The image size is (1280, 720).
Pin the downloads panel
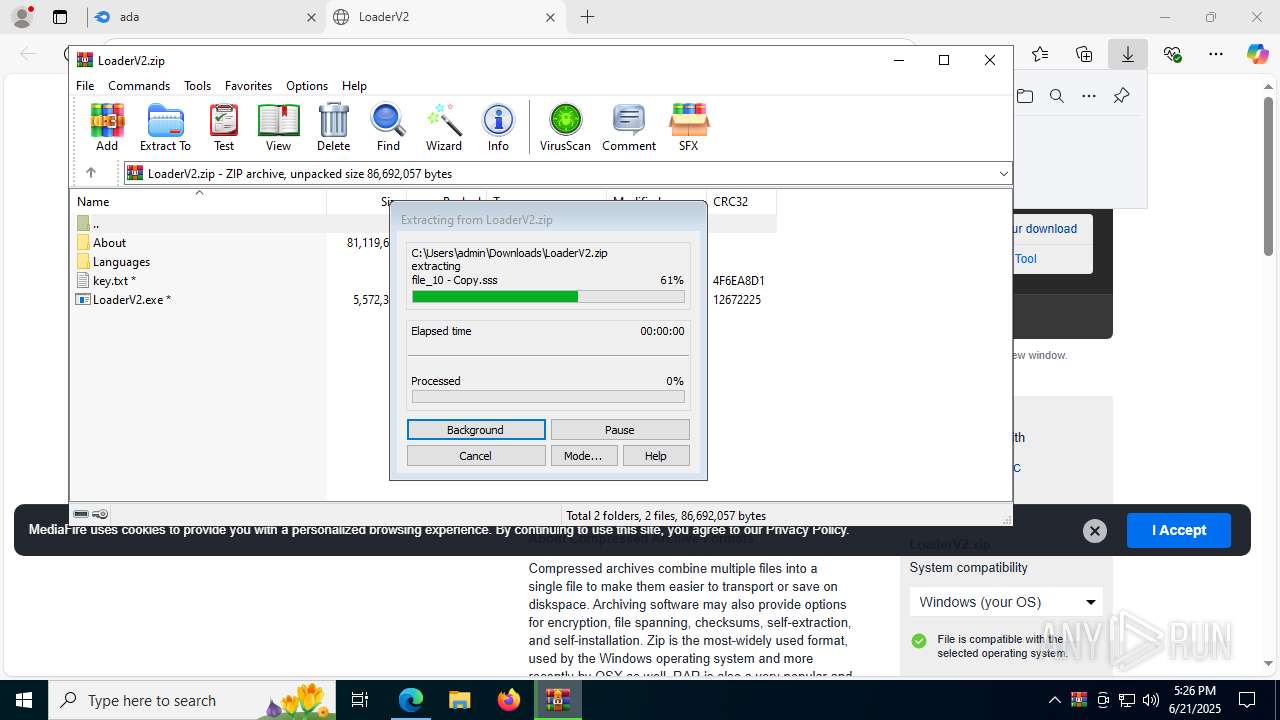point(1121,96)
